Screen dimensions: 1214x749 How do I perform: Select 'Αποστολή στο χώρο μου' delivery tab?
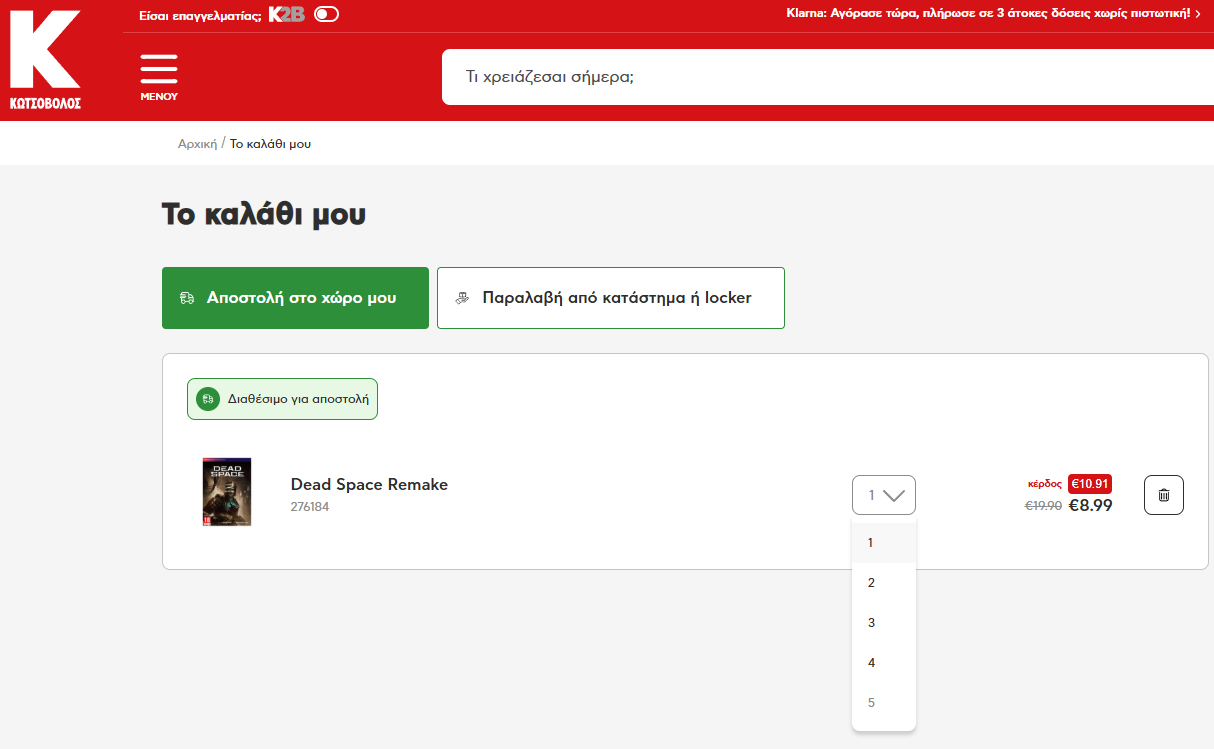(x=295, y=298)
